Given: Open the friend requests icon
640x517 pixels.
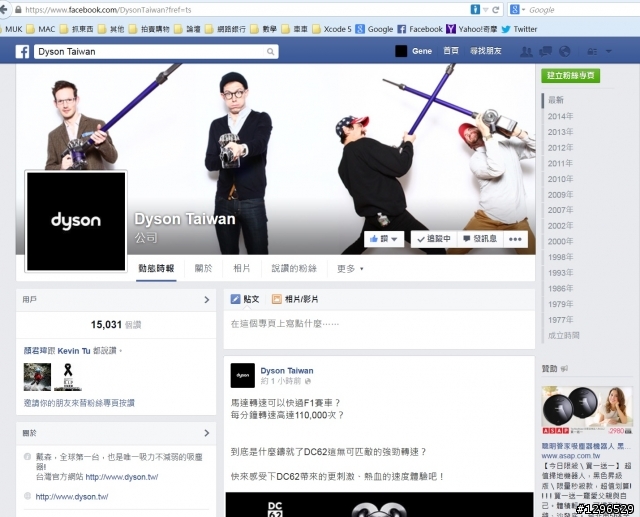Looking at the screenshot, I should [526, 51].
